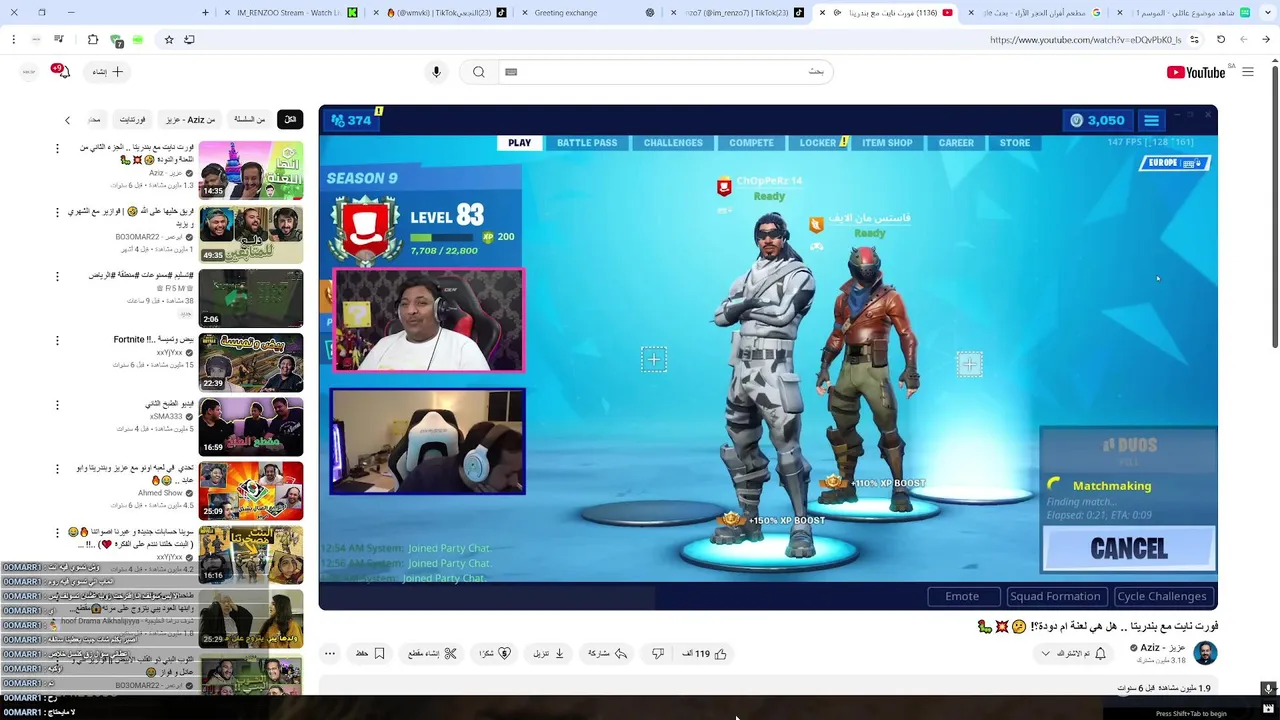Viewport: 1280px width, 720px height.
Task: Open the YouTube notifications bell
Action: (63, 72)
